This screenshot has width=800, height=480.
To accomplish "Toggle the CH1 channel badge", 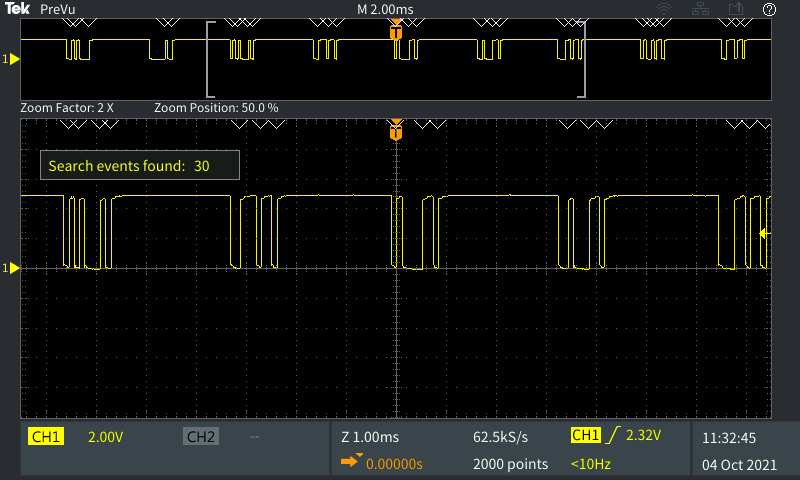I will pyautogui.click(x=46, y=437).
